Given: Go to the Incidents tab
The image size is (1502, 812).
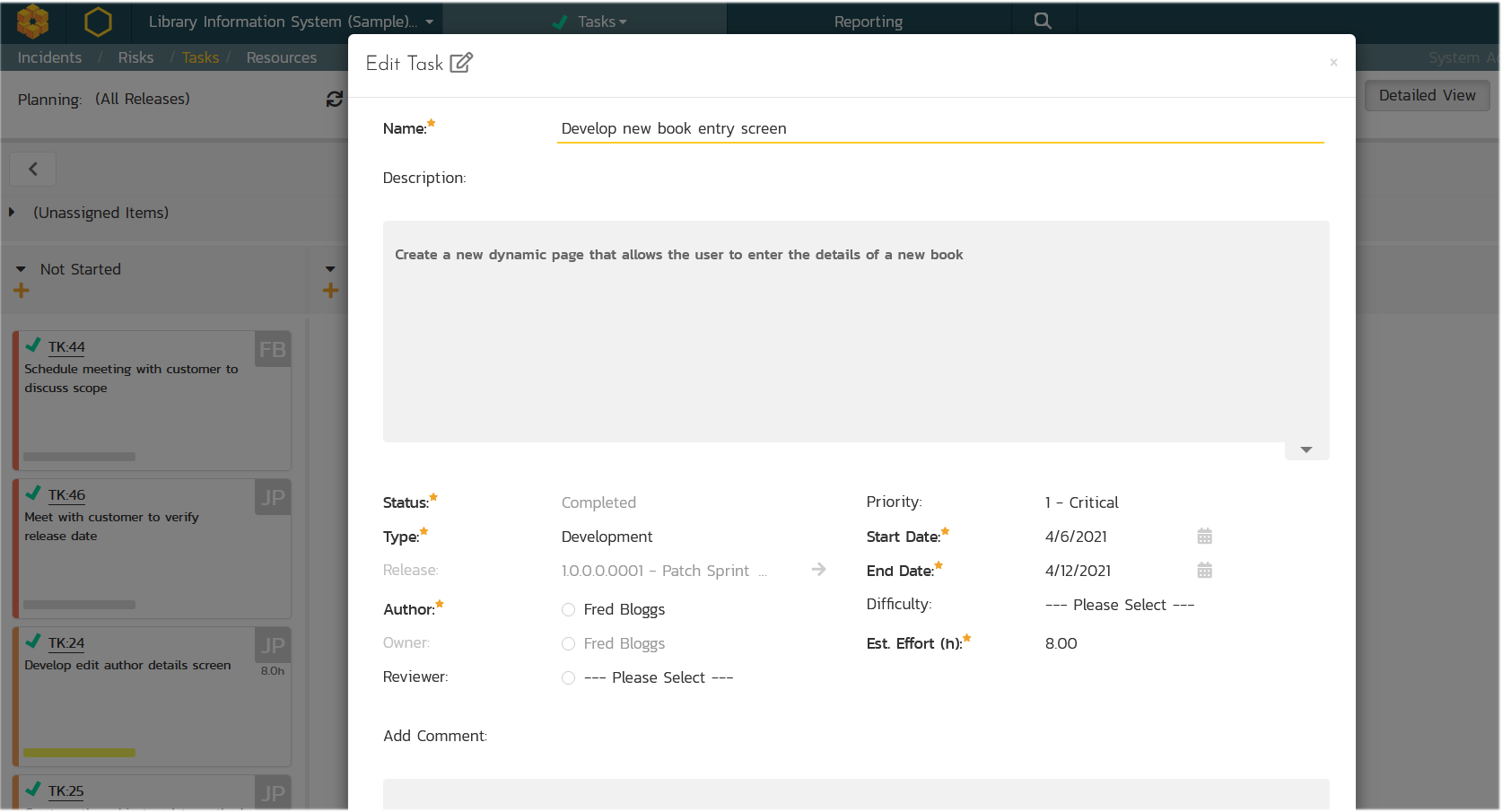Looking at the screenshot, I should [x=49, y=57].
